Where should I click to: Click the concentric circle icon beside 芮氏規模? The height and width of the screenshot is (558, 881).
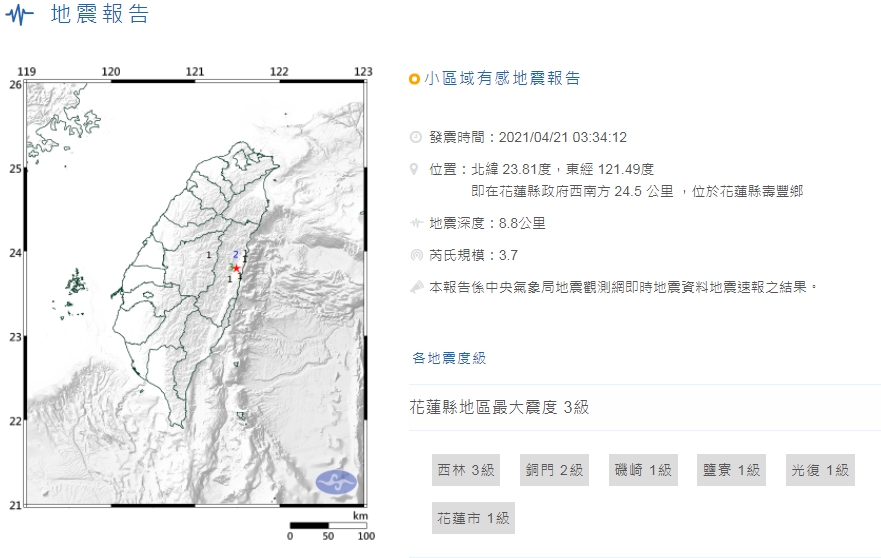[416, 255]
